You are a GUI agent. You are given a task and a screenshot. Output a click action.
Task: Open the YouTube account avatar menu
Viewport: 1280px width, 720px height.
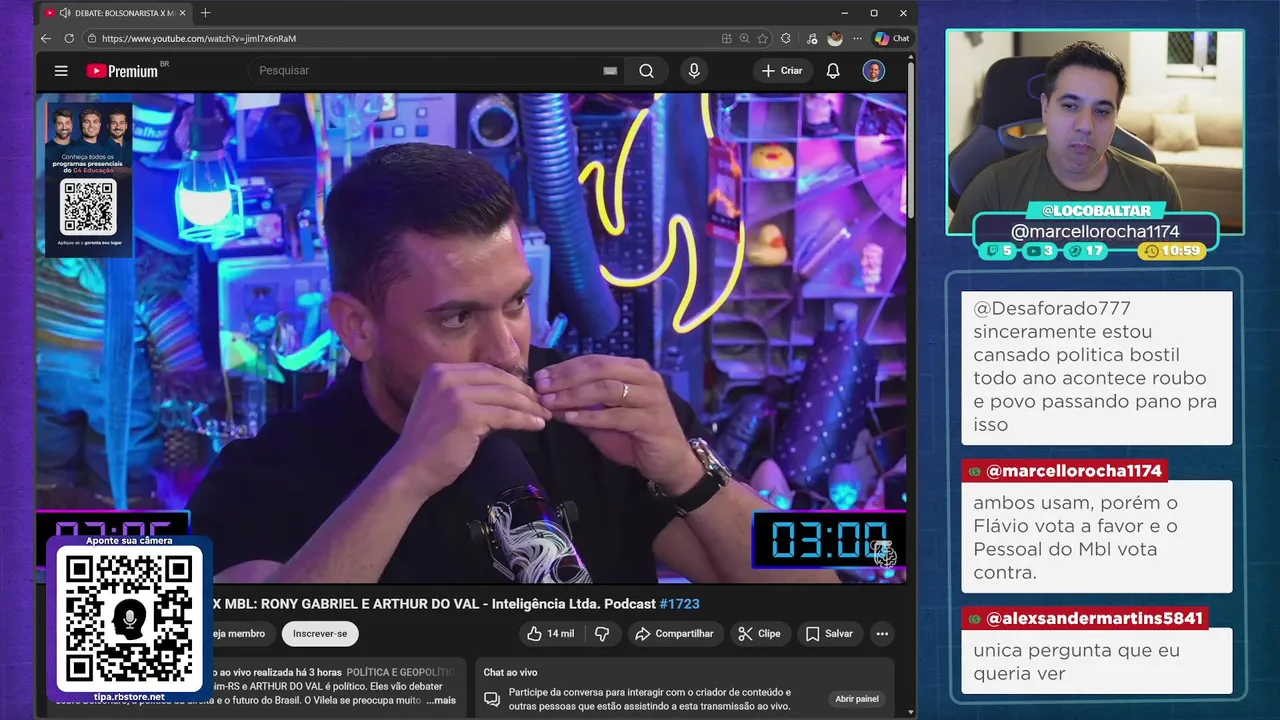(874, 71)
